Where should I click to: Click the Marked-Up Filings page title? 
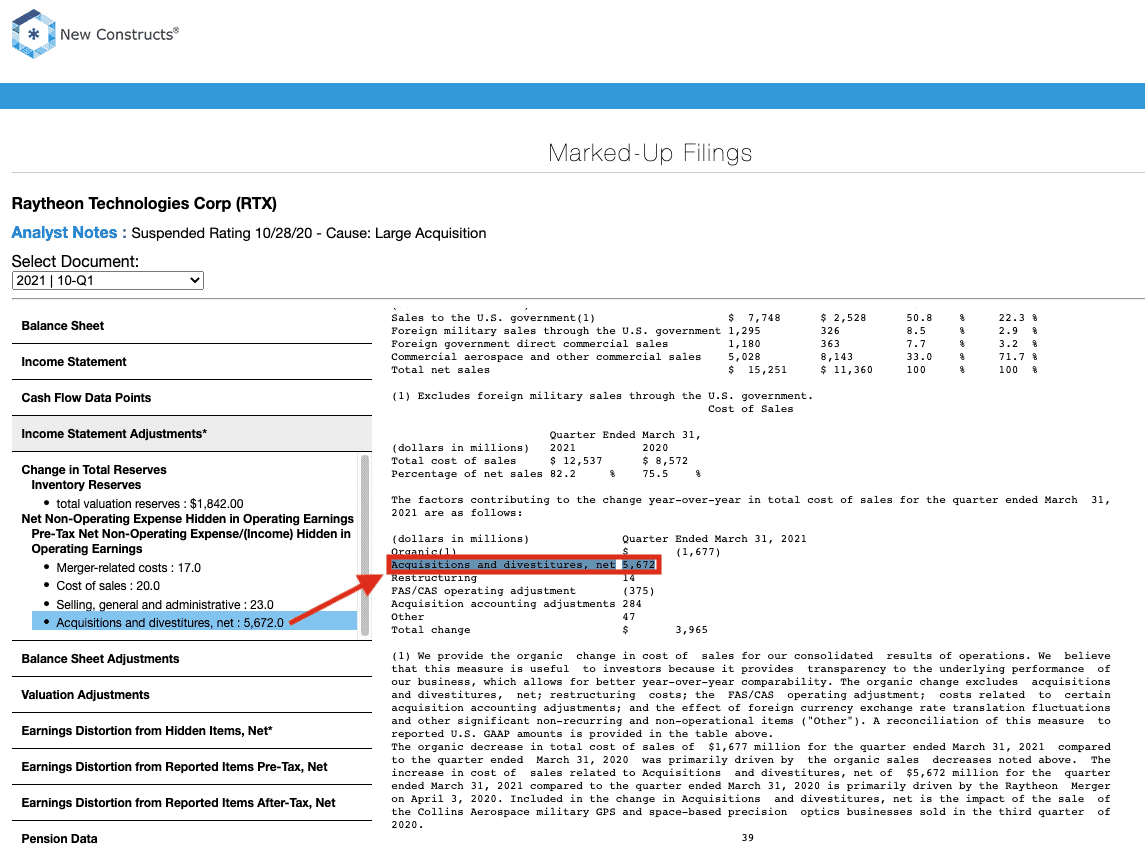click(650, 153)
